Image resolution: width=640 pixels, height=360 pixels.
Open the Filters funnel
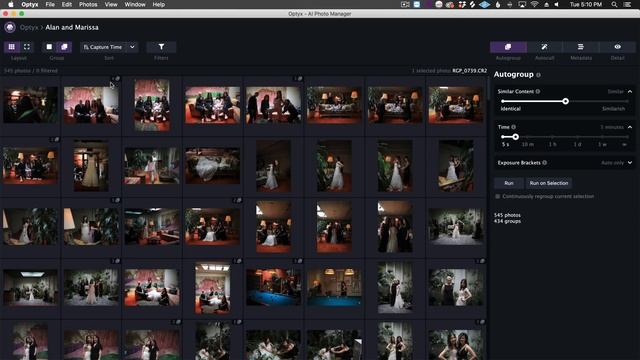(x=161, y=47)
